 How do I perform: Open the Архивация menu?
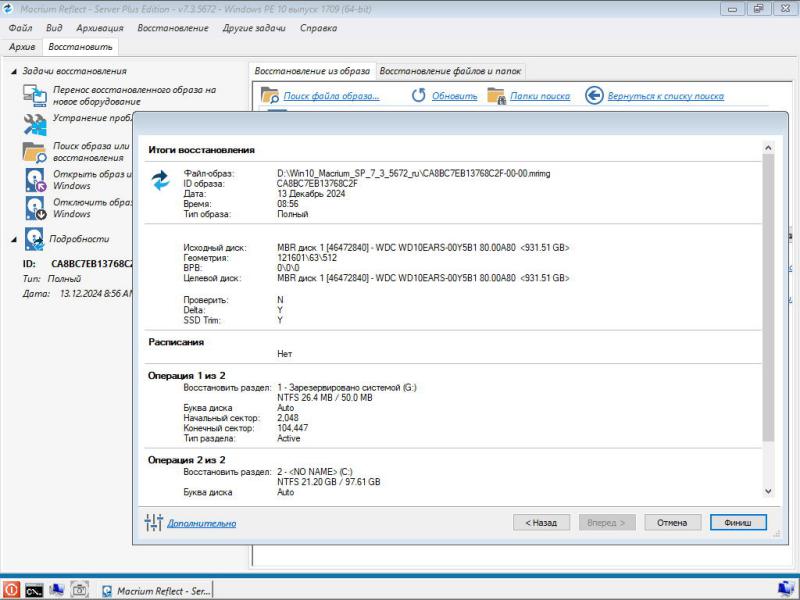(99, 28)
